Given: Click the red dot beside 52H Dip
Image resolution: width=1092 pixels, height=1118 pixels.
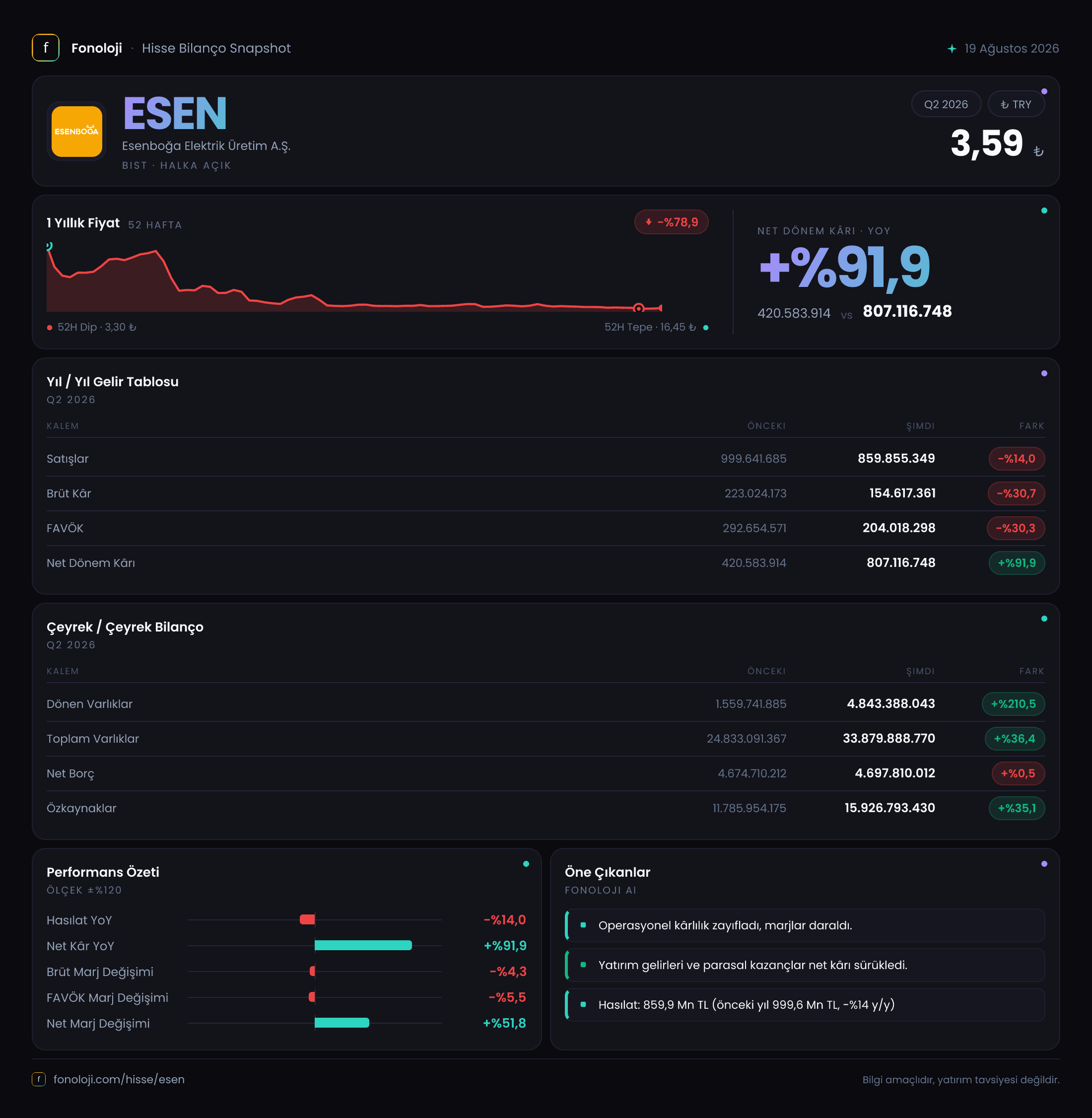Looking at the screenshot, I should tap(50, 328).
